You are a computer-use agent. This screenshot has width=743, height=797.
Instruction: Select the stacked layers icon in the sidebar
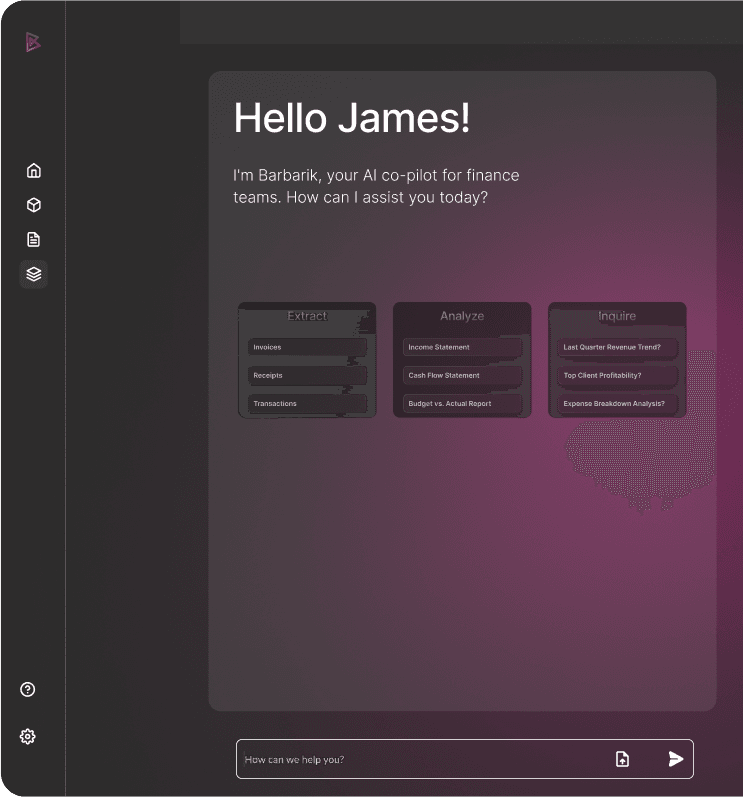pyautogui.click(x=34, y=274)
